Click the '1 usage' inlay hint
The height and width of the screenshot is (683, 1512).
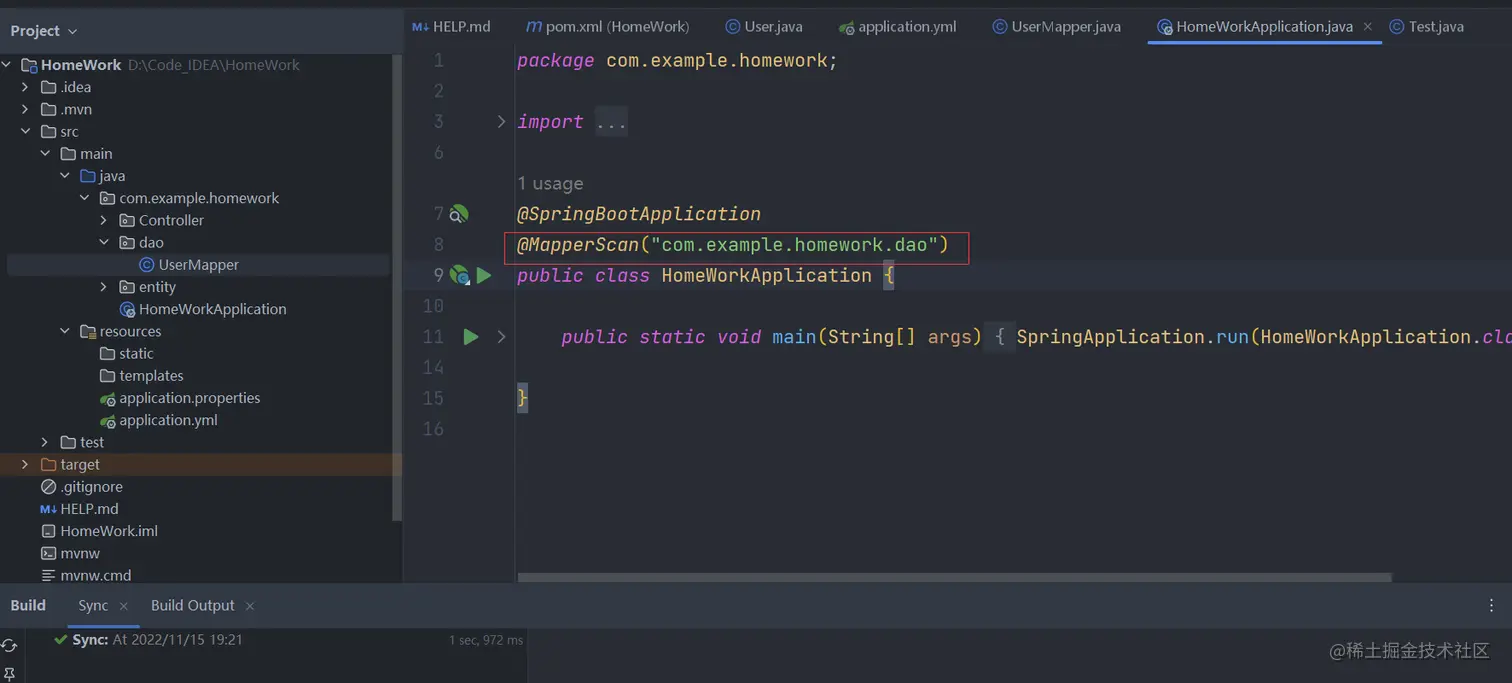click(550, 184)
